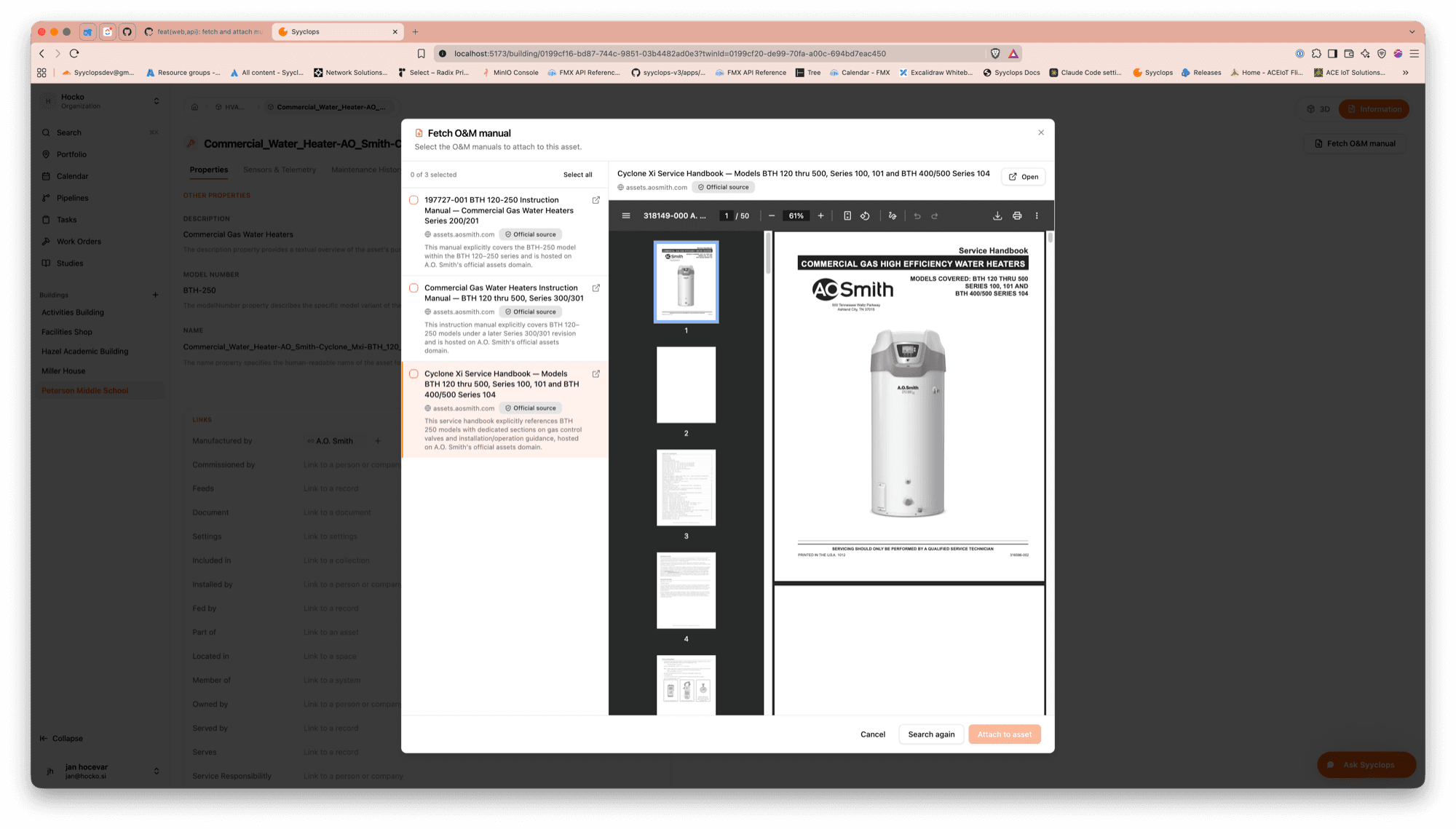The width and height of the screenshot is (1456, 829).
Task: Download the PDF manual
Action: click(997, 216)
